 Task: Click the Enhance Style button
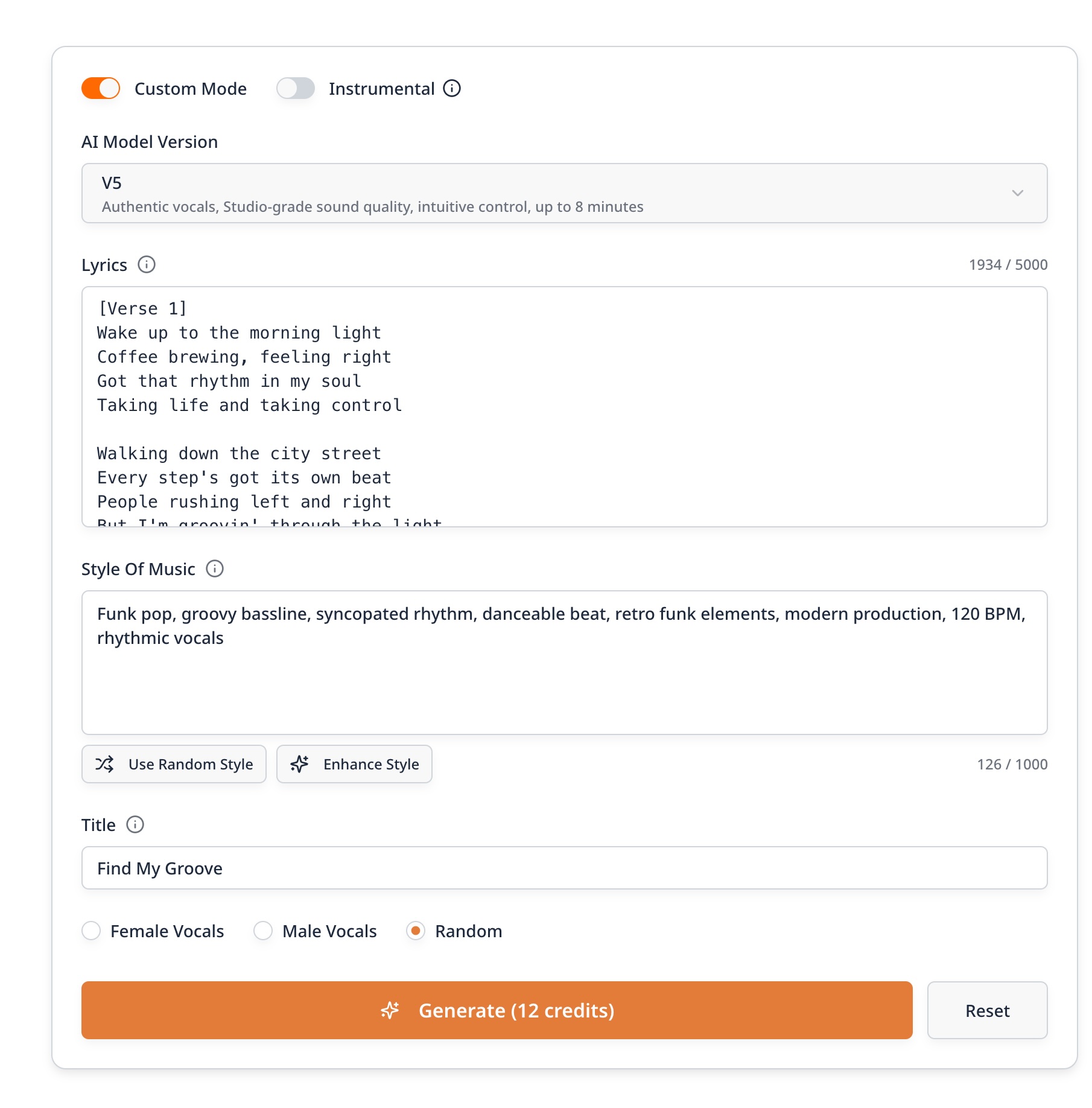point(354,764)
